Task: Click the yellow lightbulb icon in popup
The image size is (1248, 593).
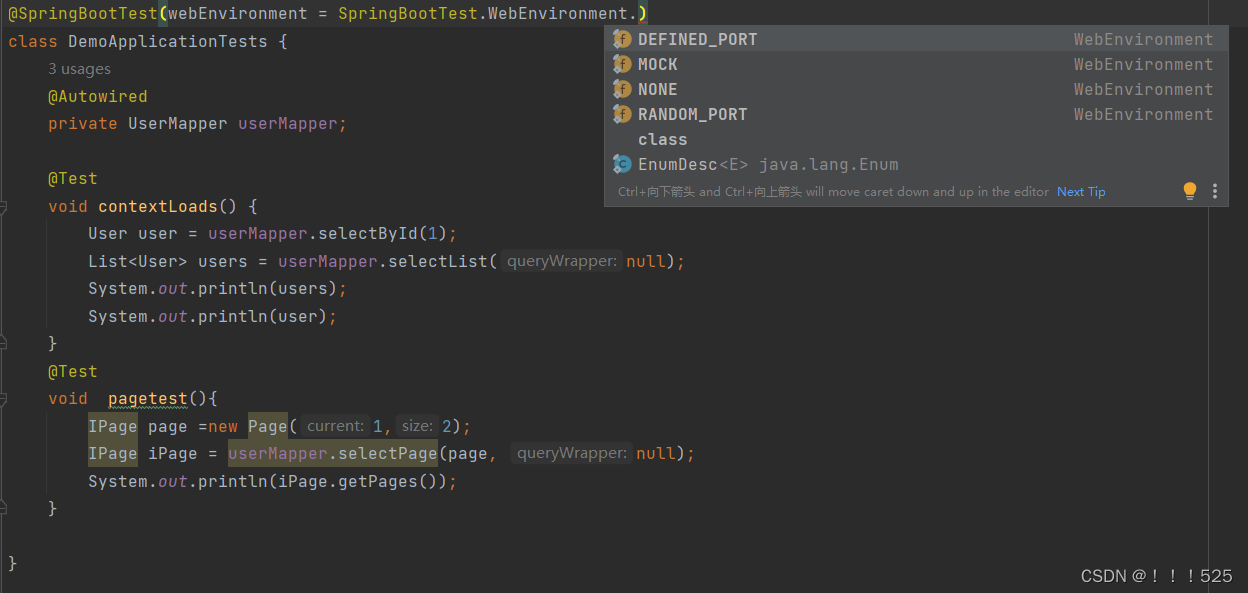Action: [1190, 190]
